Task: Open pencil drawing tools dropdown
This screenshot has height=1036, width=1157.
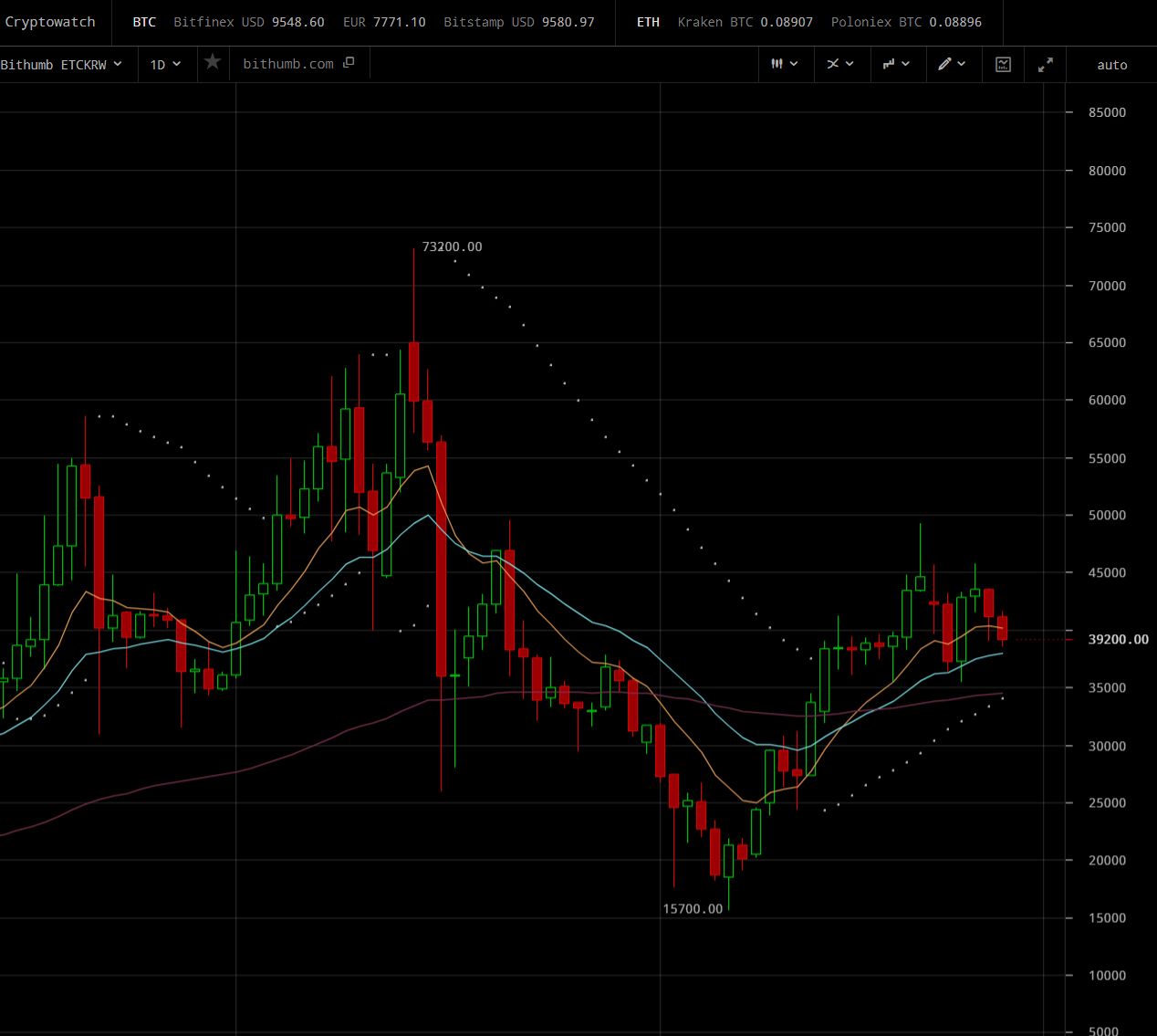Action: coord(952,64)
